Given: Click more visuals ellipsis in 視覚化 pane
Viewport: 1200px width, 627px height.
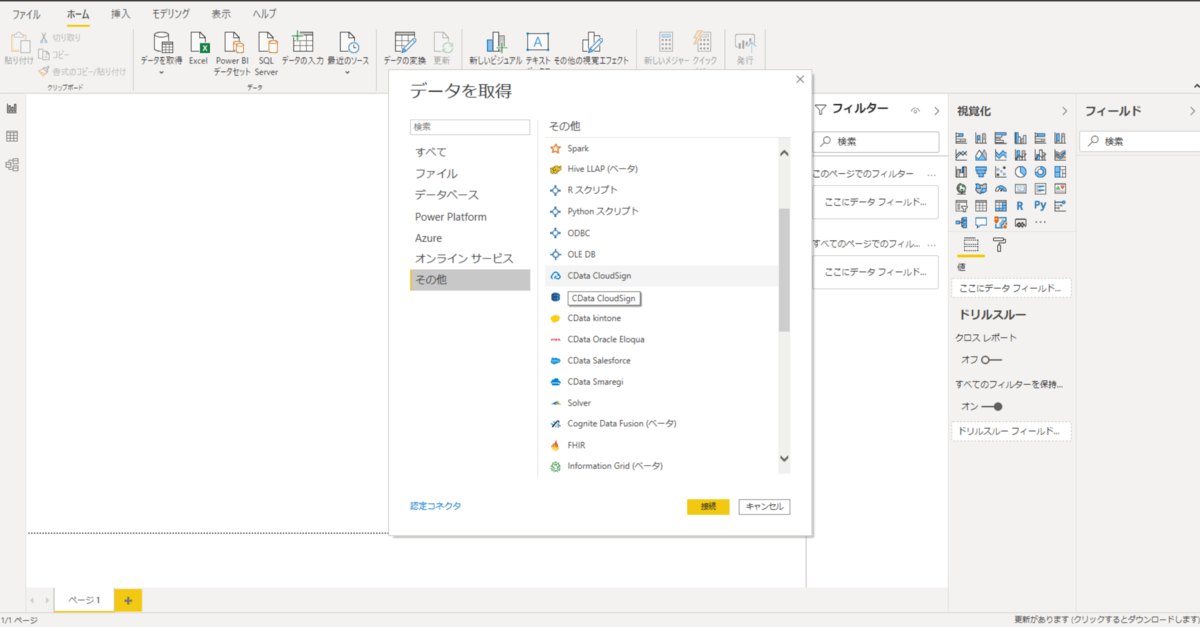Looking at the screenshot, I should [x=1040, y=223].
